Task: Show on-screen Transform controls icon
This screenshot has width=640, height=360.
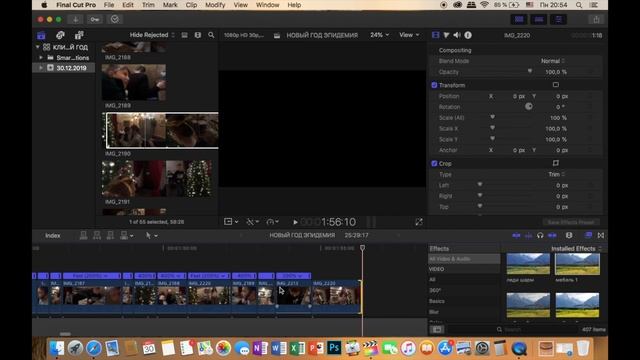Action: (x=556, y=85)
